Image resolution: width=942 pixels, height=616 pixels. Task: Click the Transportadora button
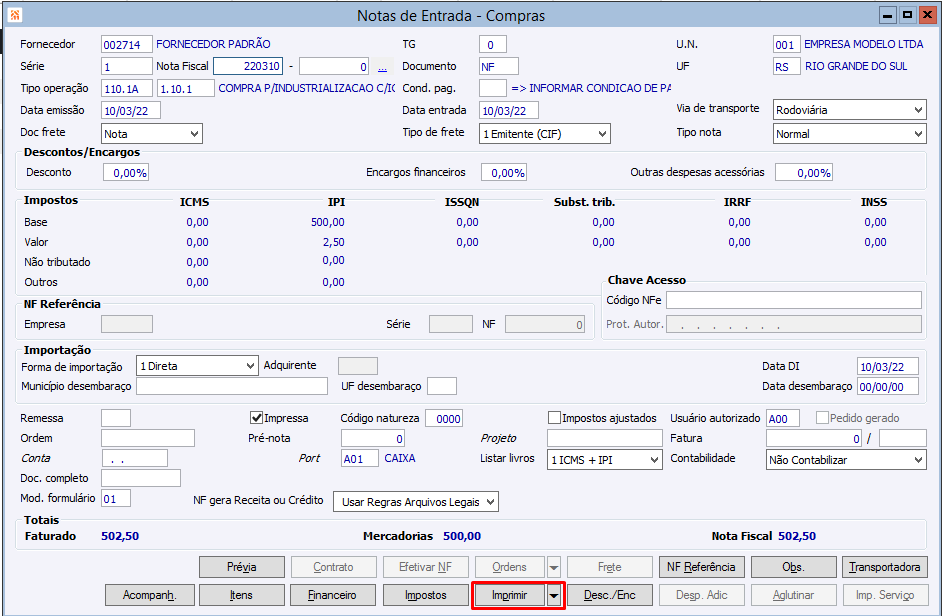coord(884,567)
